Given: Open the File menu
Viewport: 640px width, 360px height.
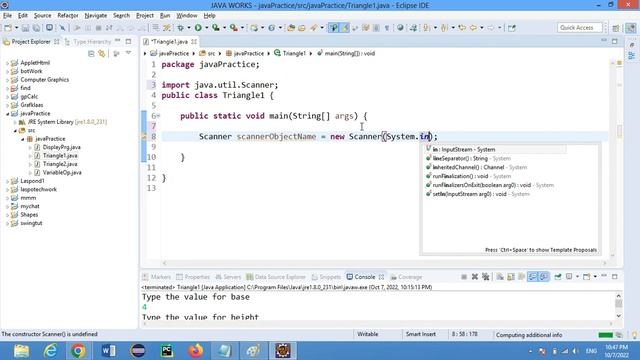Looking at the screenshot, I should click(x=7, y=16).
